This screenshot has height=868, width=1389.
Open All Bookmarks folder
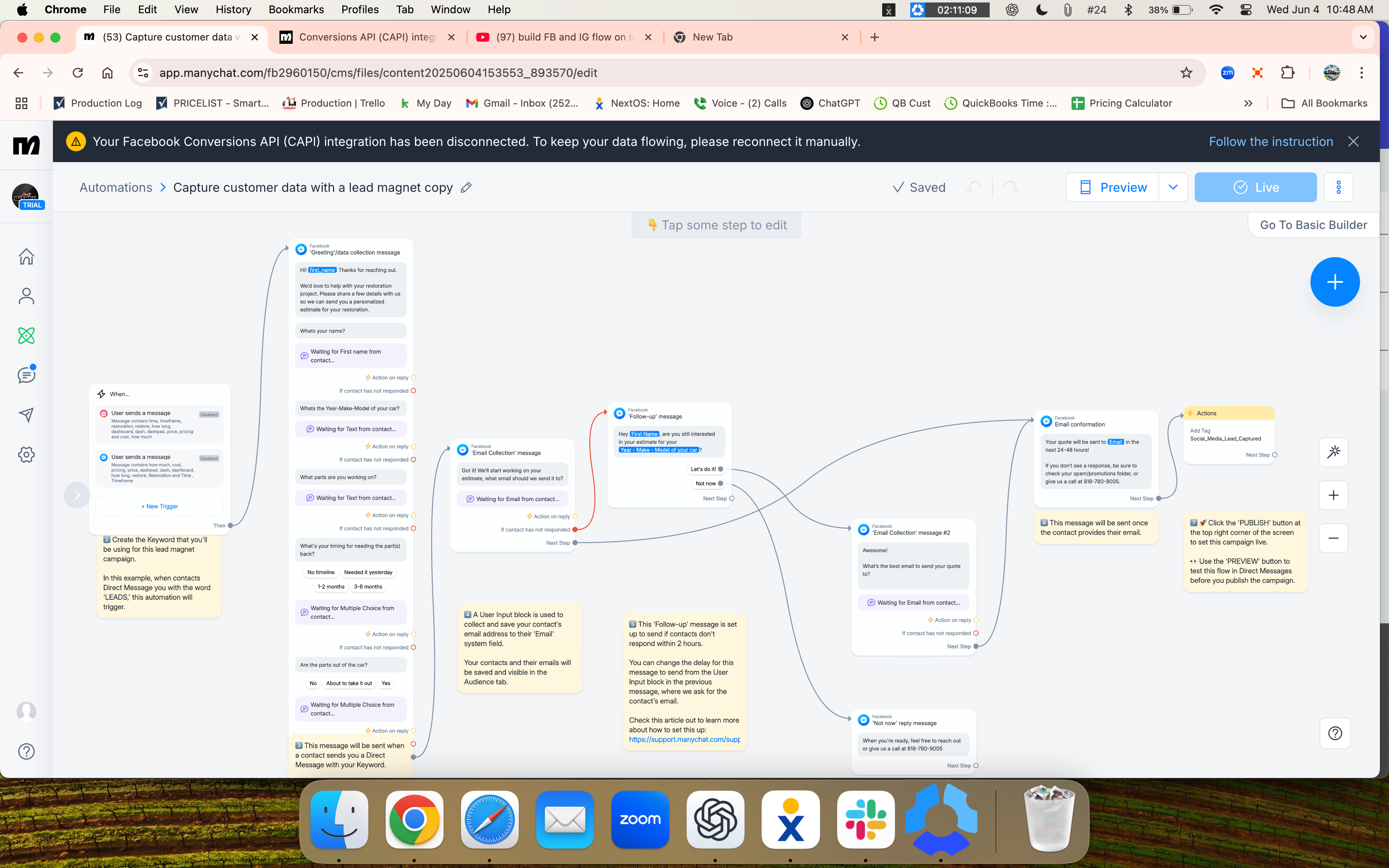point(1325,103)
